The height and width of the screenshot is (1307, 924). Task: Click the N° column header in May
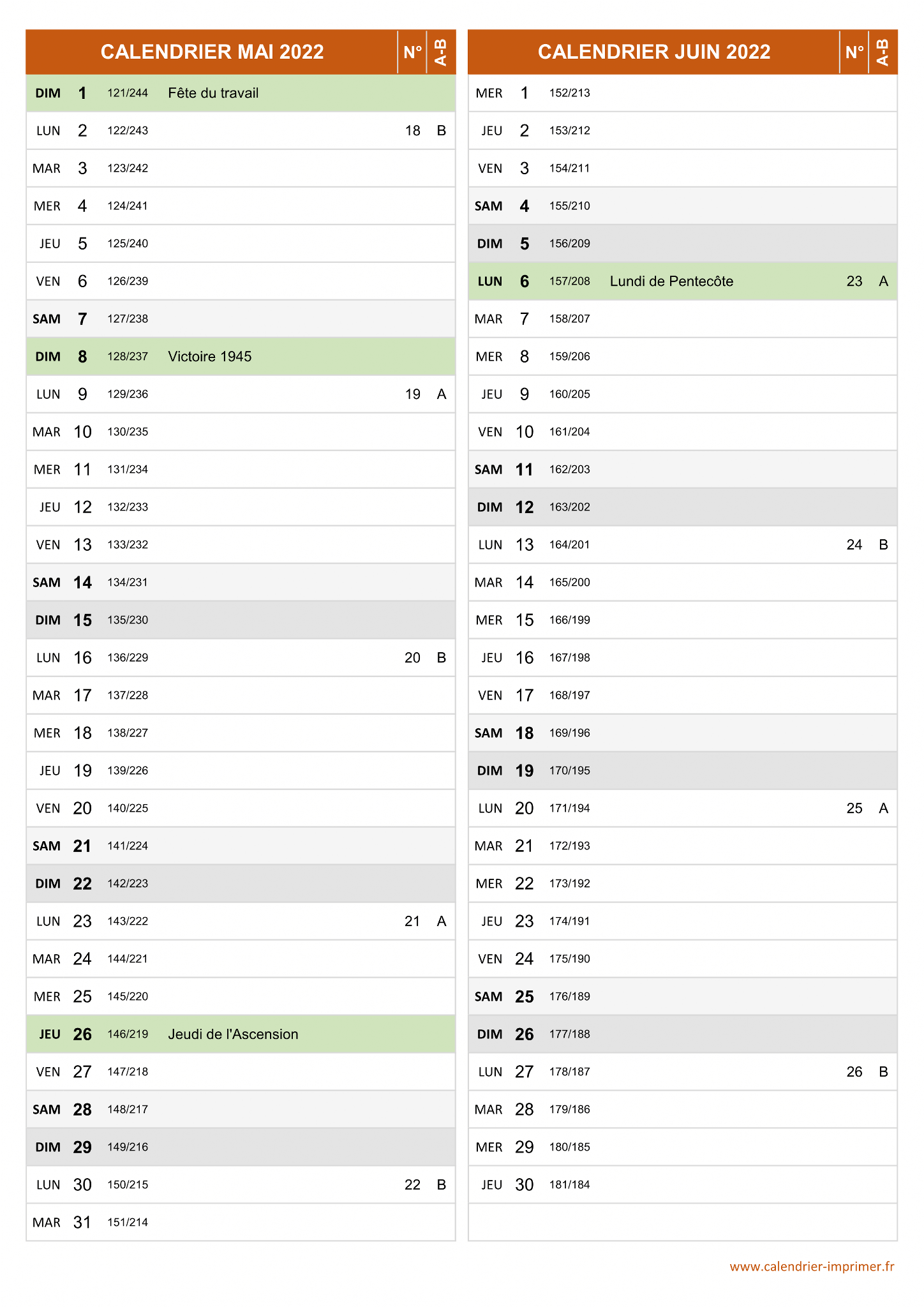click(412, 52)
